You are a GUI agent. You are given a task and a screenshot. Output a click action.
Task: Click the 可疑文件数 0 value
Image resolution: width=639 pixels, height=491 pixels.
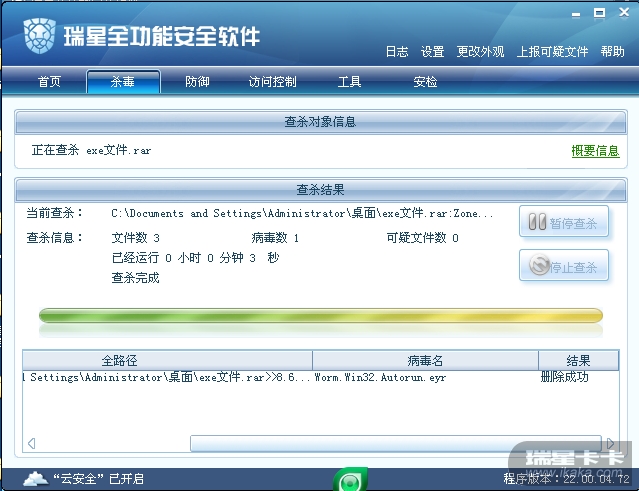(423, 238)
